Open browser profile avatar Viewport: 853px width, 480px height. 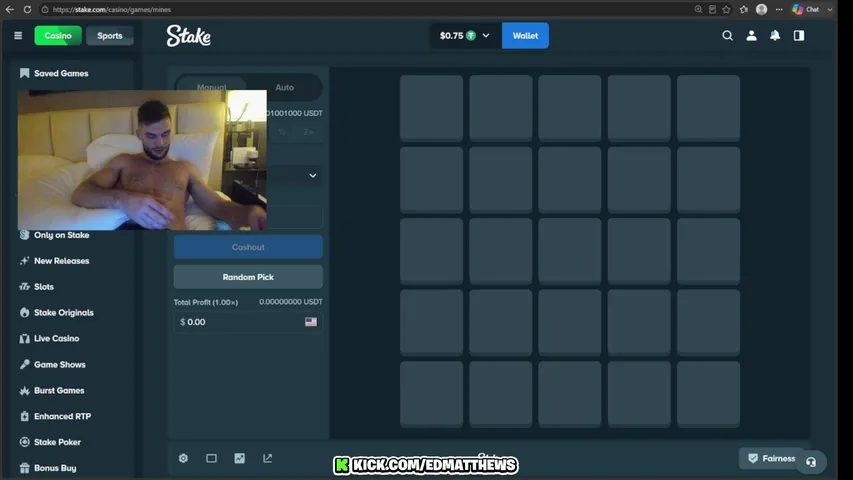(762, 9)
